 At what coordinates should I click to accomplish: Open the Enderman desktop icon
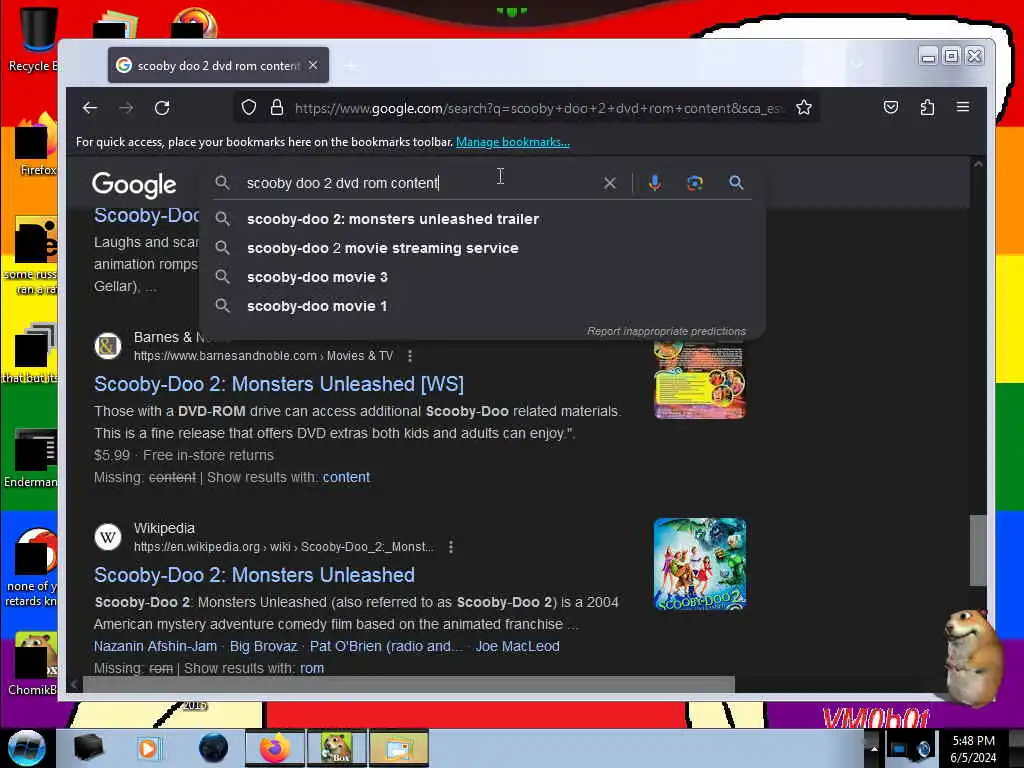(33, 458)
